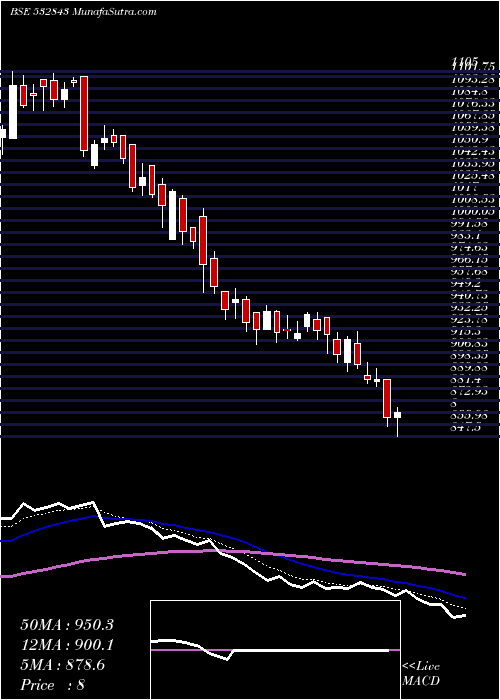Click the 12MA : 900.1 readout

[x=67, y=645]
